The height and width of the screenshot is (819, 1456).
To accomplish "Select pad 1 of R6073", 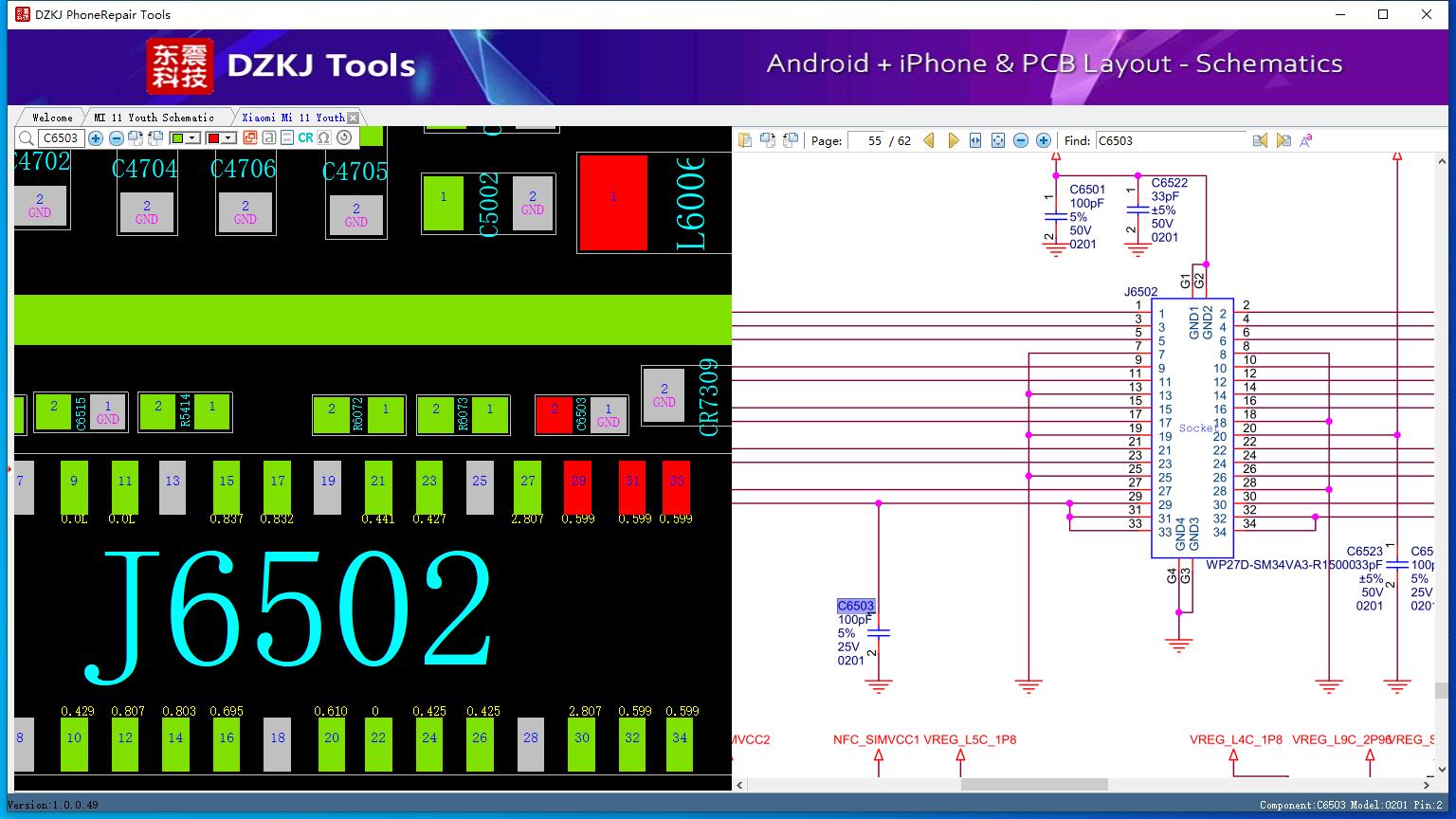I will [x=489, y=414].
